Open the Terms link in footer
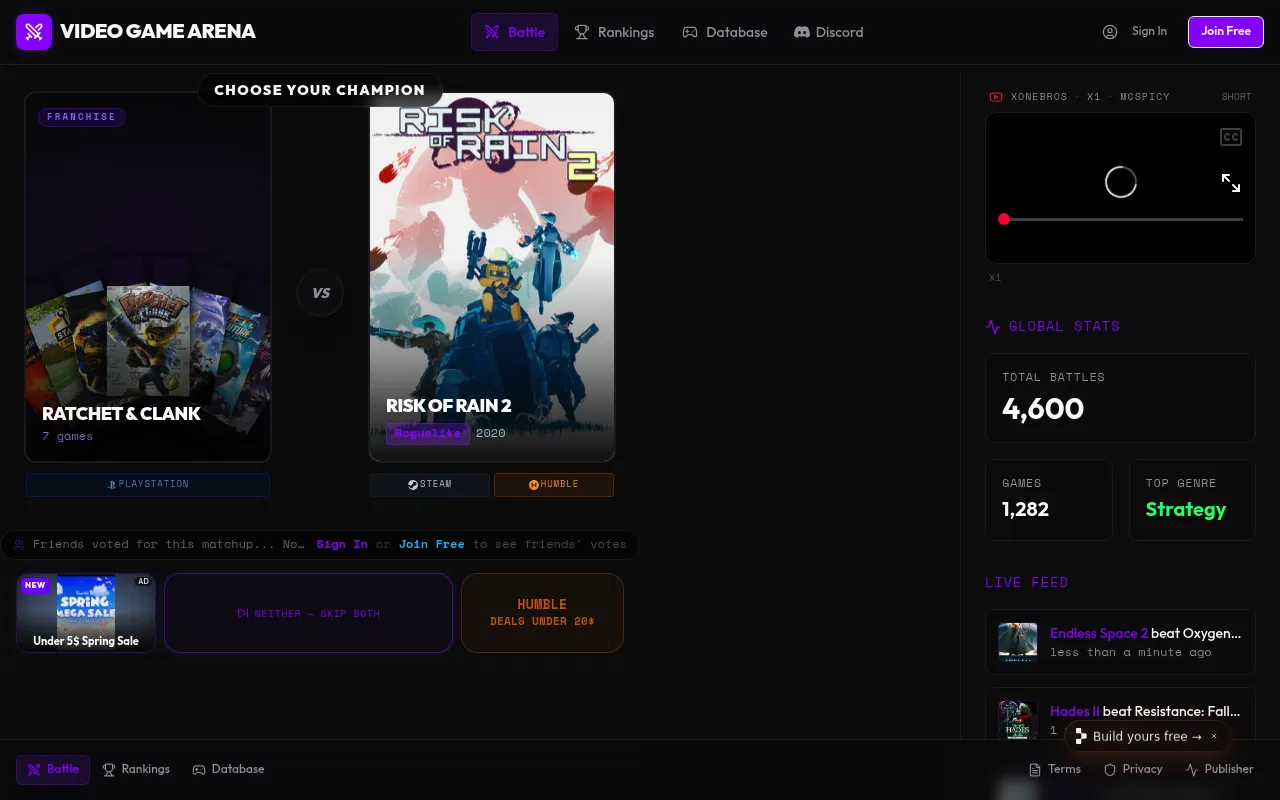The image size is (1280, 800). pos(1054,769)
